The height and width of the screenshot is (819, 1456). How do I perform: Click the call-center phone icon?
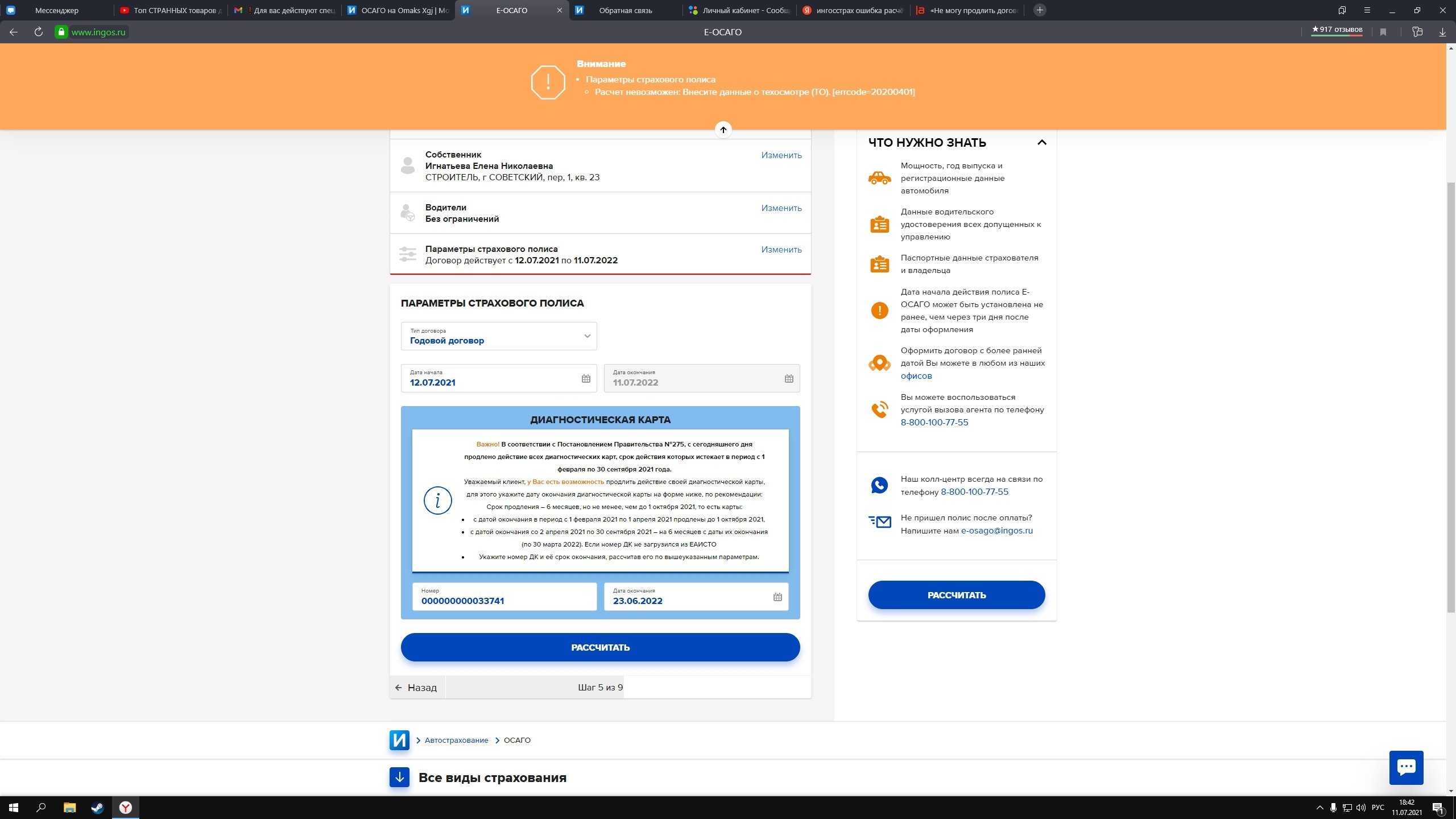coord(879,485)
